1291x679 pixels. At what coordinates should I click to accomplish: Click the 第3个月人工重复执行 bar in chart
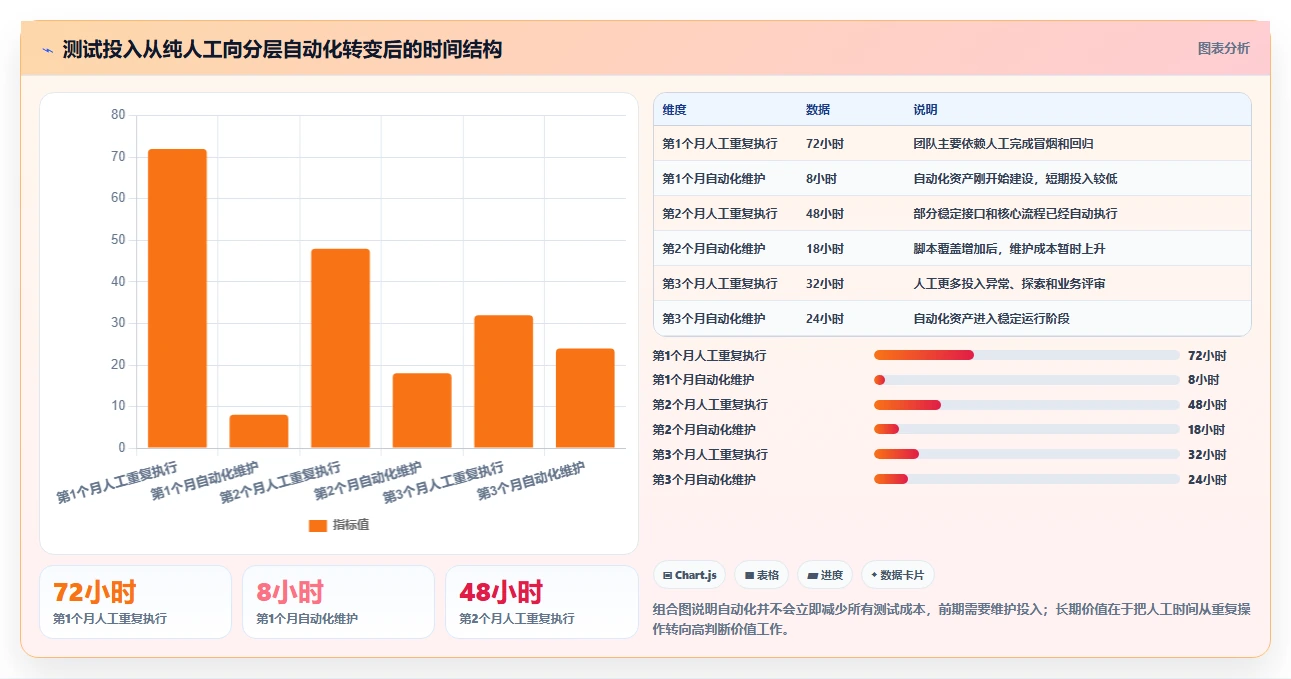coord(503,381)
